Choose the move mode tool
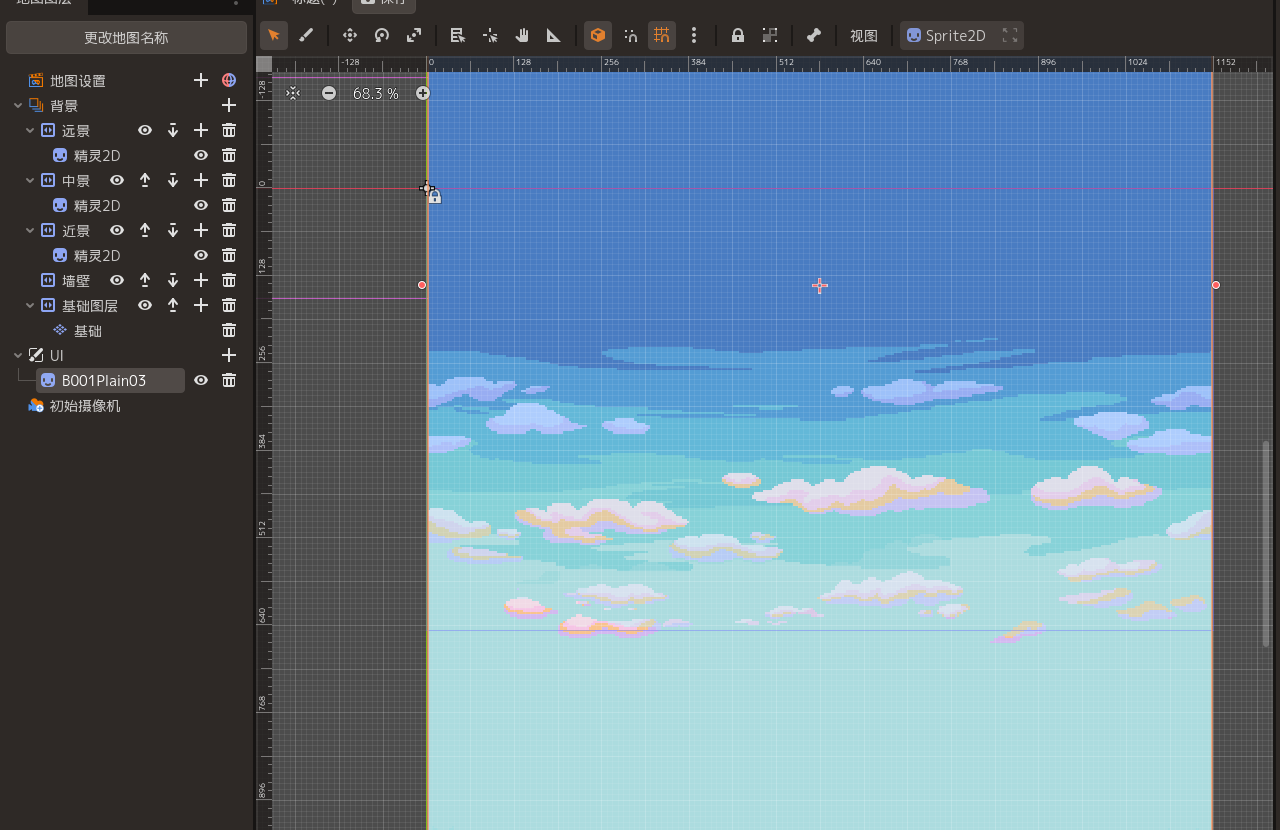 click(350, 36)
